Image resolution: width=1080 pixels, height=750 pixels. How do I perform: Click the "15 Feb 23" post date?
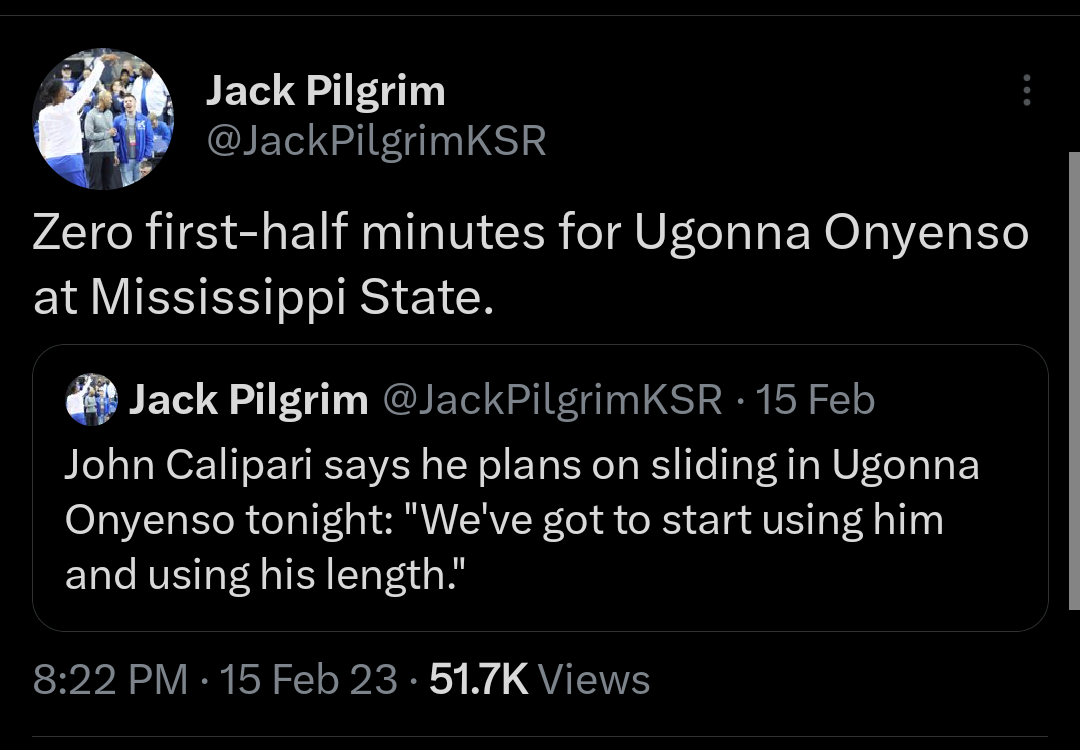click(308, 680)
